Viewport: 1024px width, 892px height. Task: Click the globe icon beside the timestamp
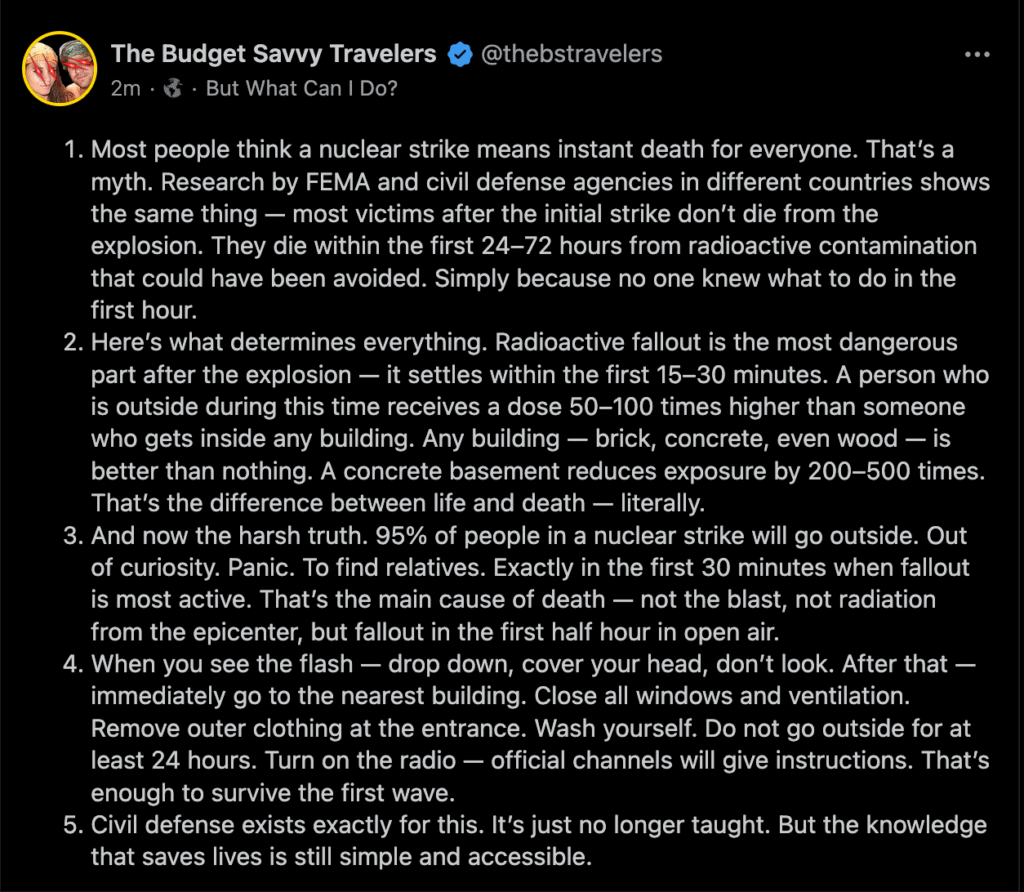coord(172,88)
